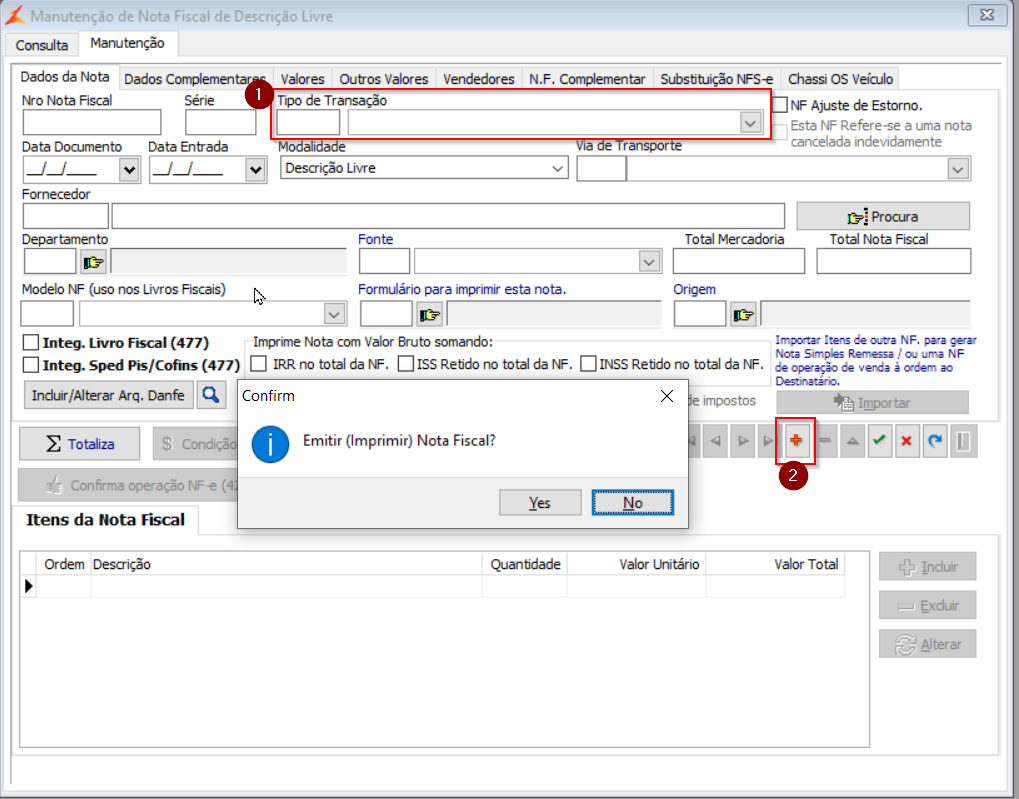Click the Total Mercadoria field
The height and width of the screenshot is (799, 1019).
coord(738,261)
